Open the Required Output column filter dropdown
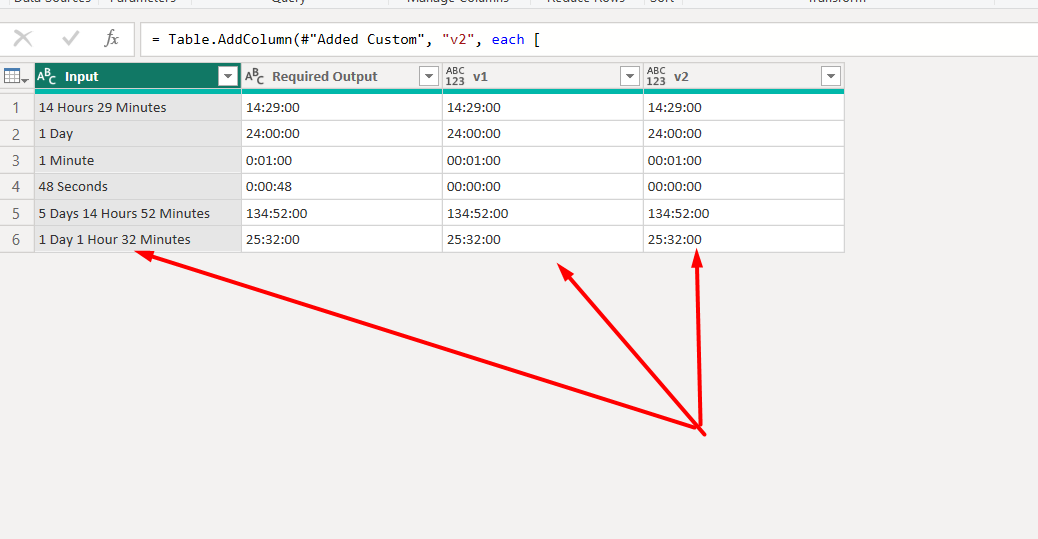1038x539 pixels. pos(429,77)
